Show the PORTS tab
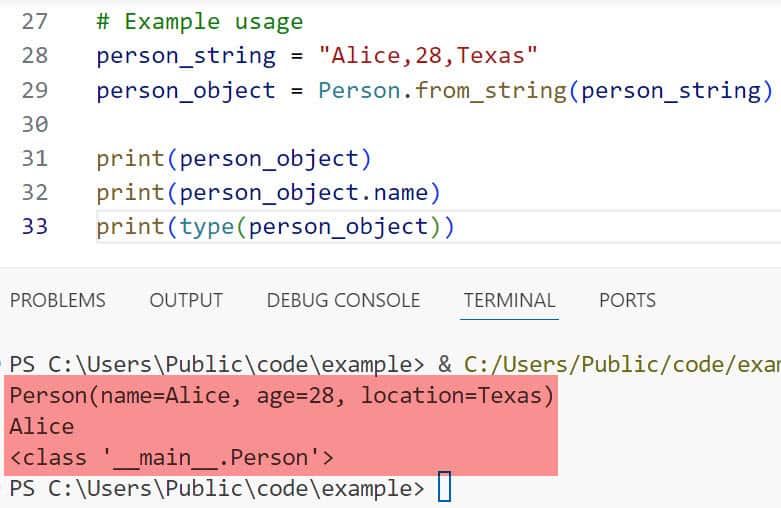Viewport: 781px width, 508px height. (x=627, y=300)
